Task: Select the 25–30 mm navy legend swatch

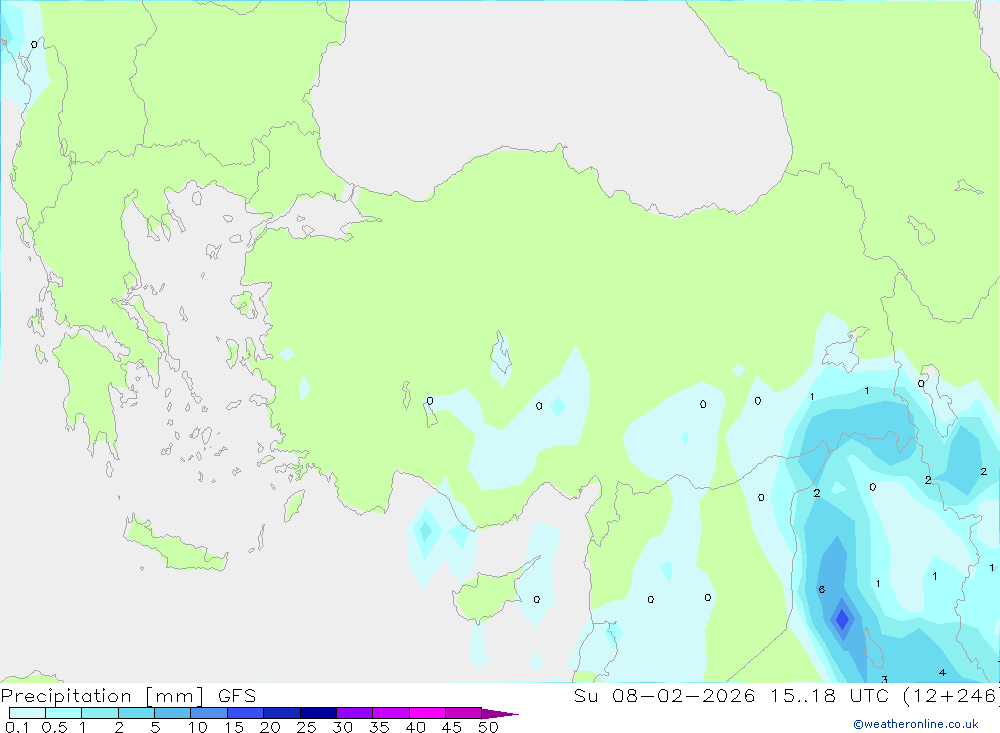Action: [x=318, y=713]
